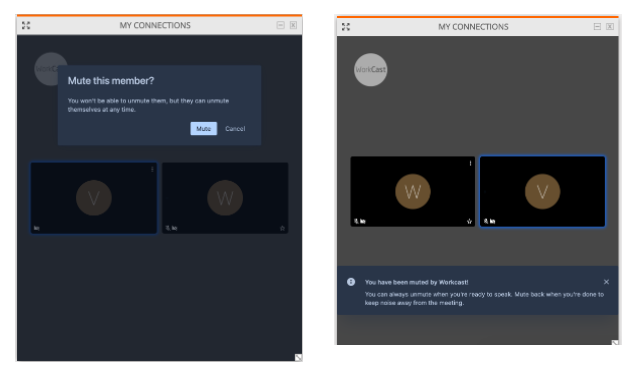Open three-dot menu on right window's W tile

(470, 163)
